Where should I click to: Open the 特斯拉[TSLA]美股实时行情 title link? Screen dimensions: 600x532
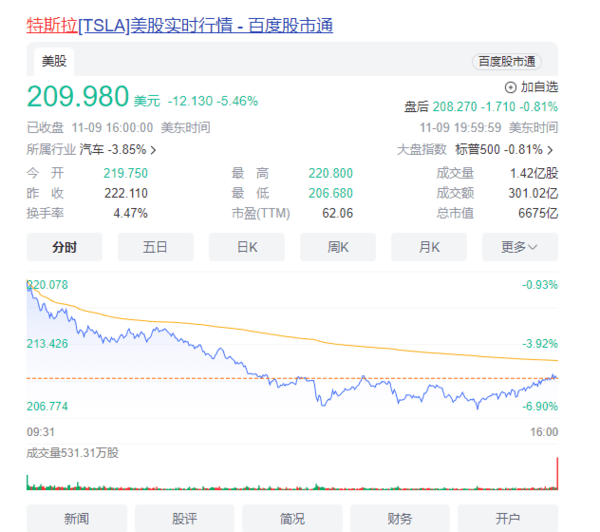coord(179,26)
